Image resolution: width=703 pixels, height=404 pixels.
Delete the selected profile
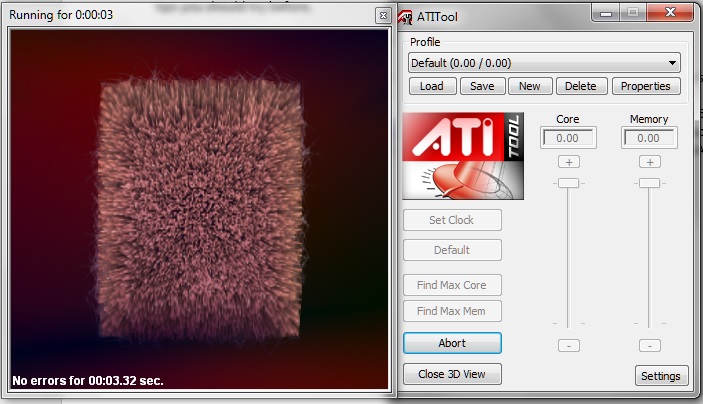tap(581, 86)
